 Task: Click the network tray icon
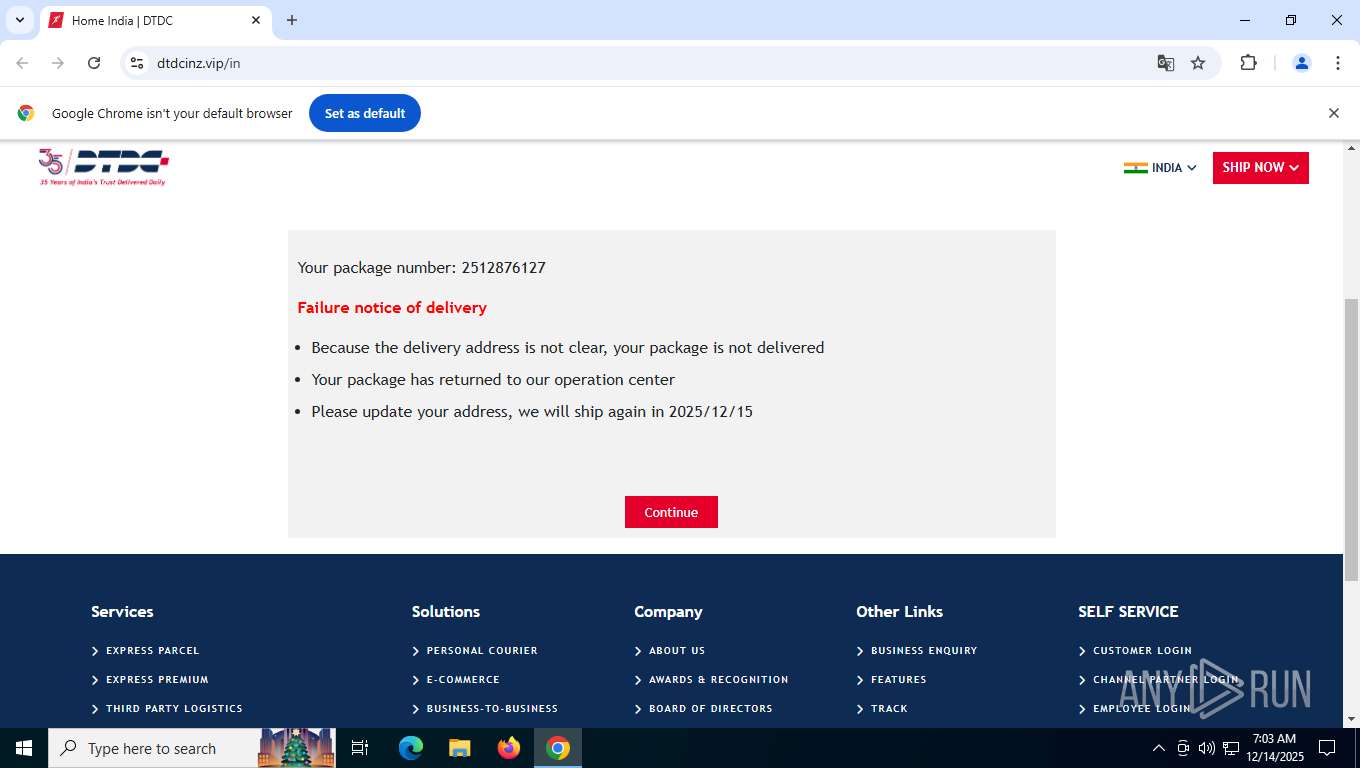point(1231,748)
